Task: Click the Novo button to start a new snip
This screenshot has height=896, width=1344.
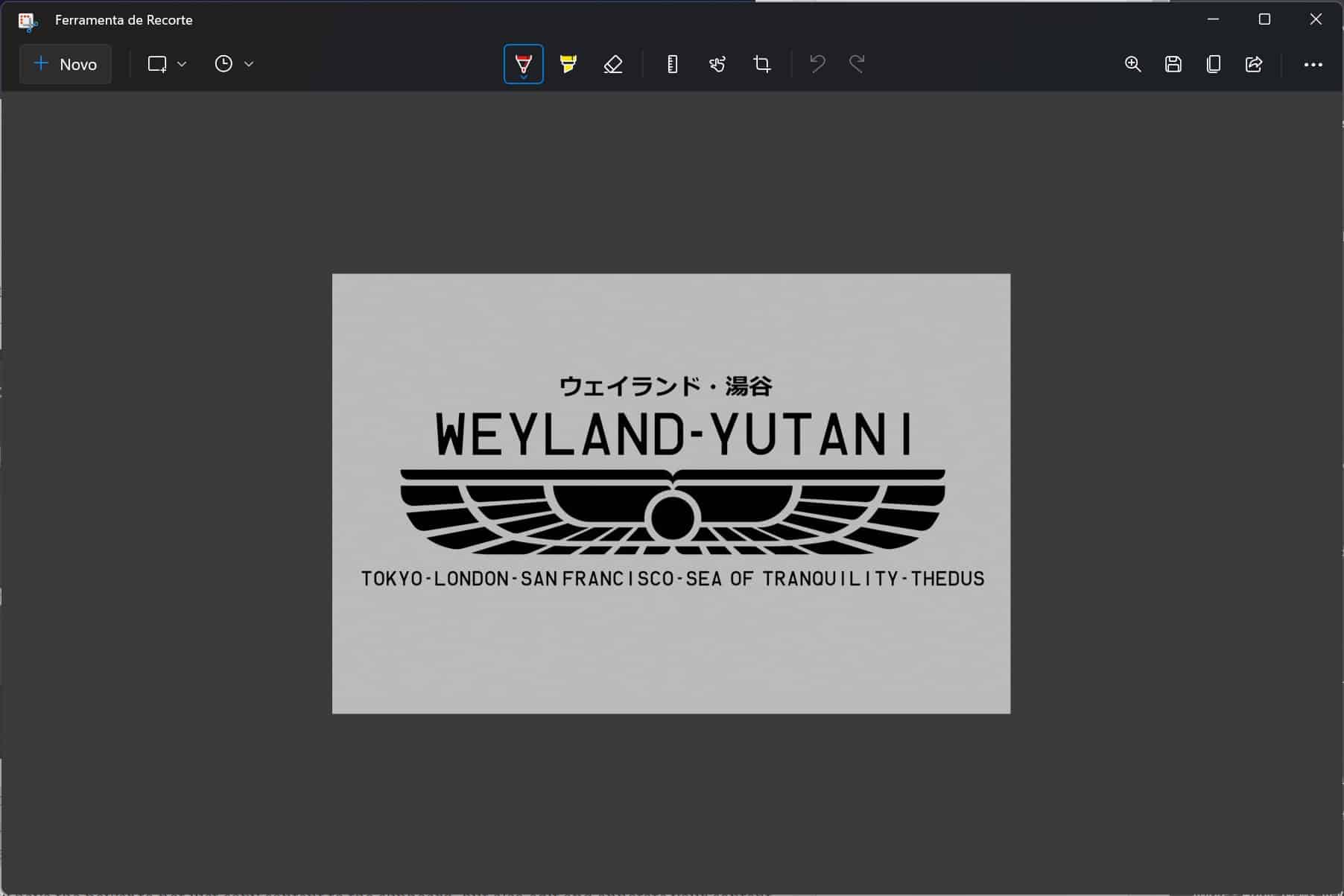Action: [66, 64]
